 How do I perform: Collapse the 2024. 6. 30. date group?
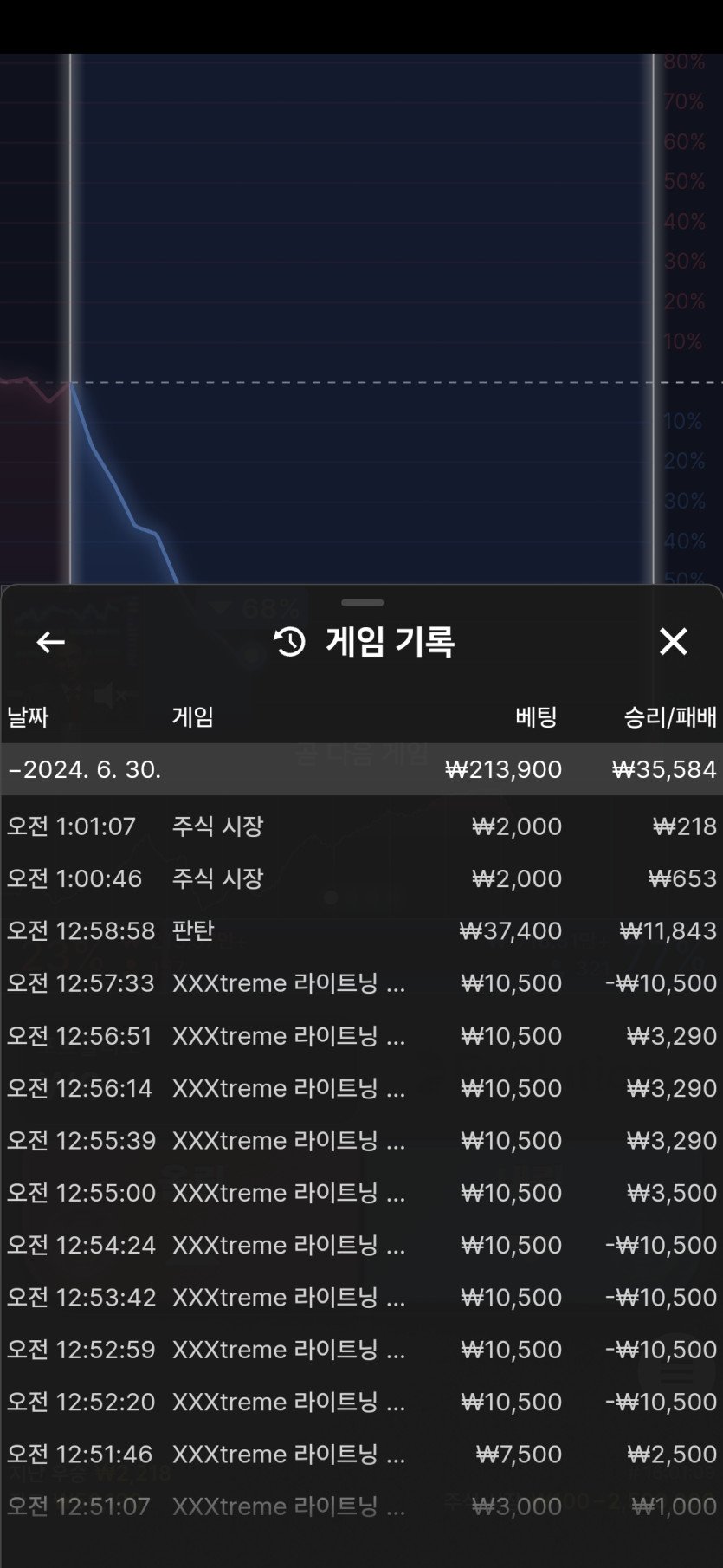[x=362, y=769]
